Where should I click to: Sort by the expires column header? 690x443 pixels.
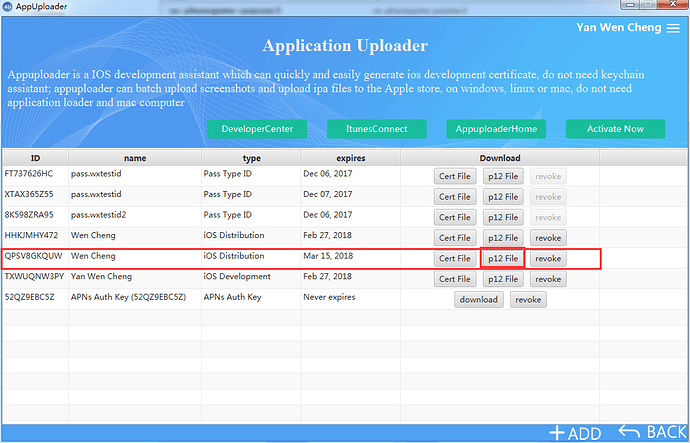tap(350, 158)
